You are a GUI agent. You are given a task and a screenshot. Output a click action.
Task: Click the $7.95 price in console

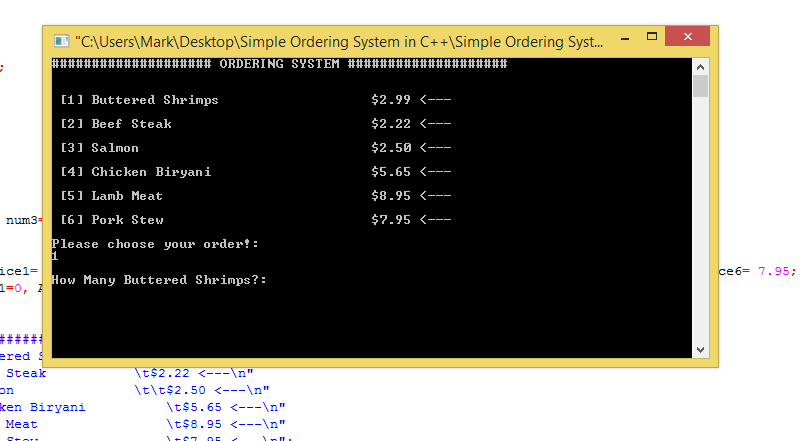391,220
